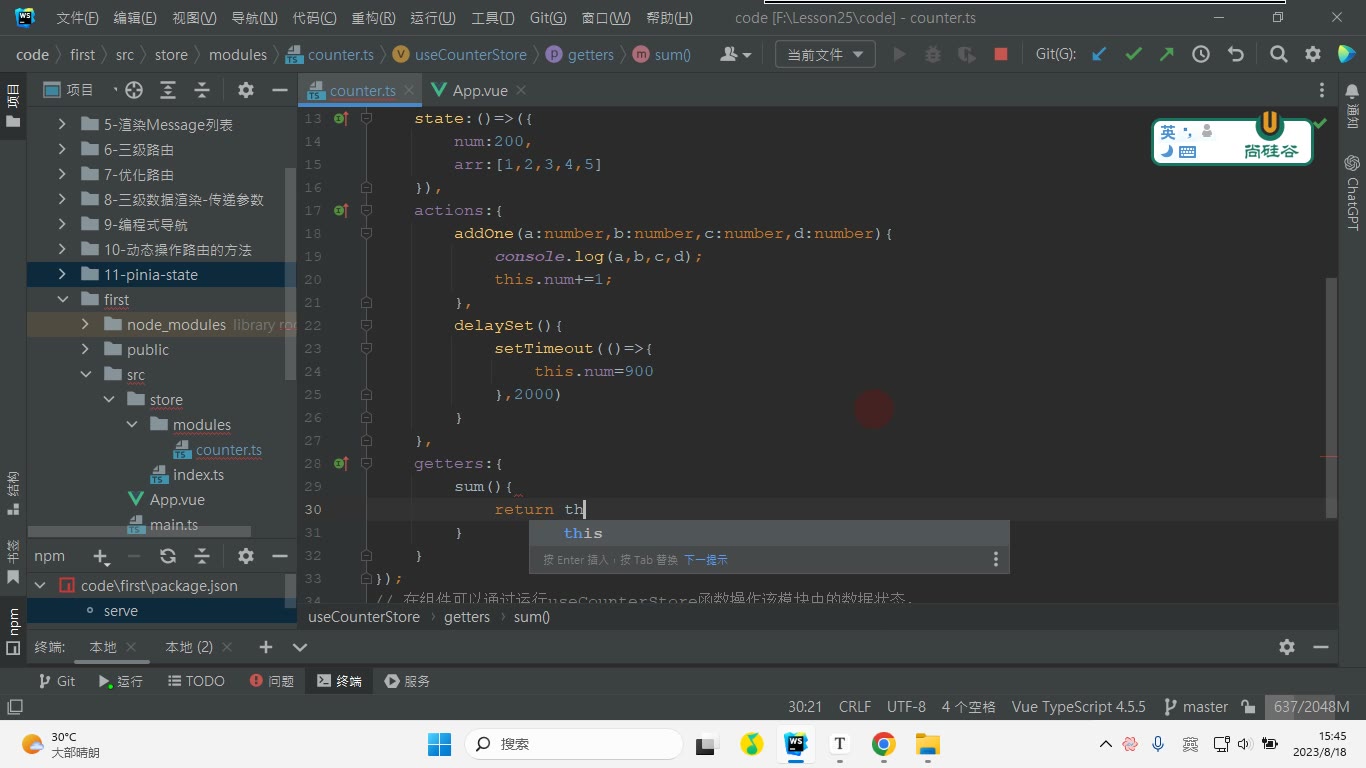Open Google Chrome from the taskbar
This screenshot has height=768, width=1366.
[883, 744]
